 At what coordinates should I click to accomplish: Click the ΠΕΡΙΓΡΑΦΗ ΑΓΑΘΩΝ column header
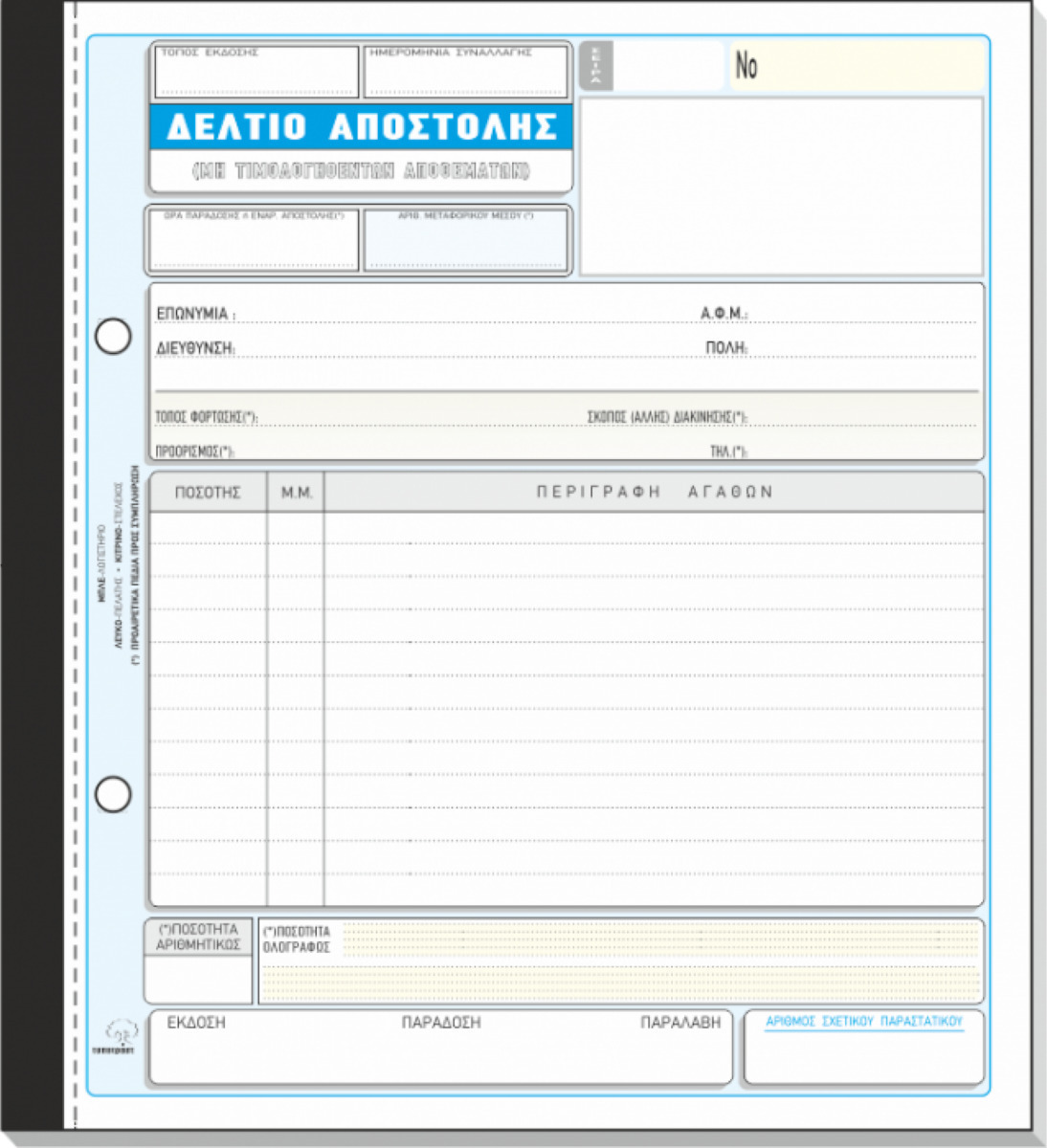point(654,493)
